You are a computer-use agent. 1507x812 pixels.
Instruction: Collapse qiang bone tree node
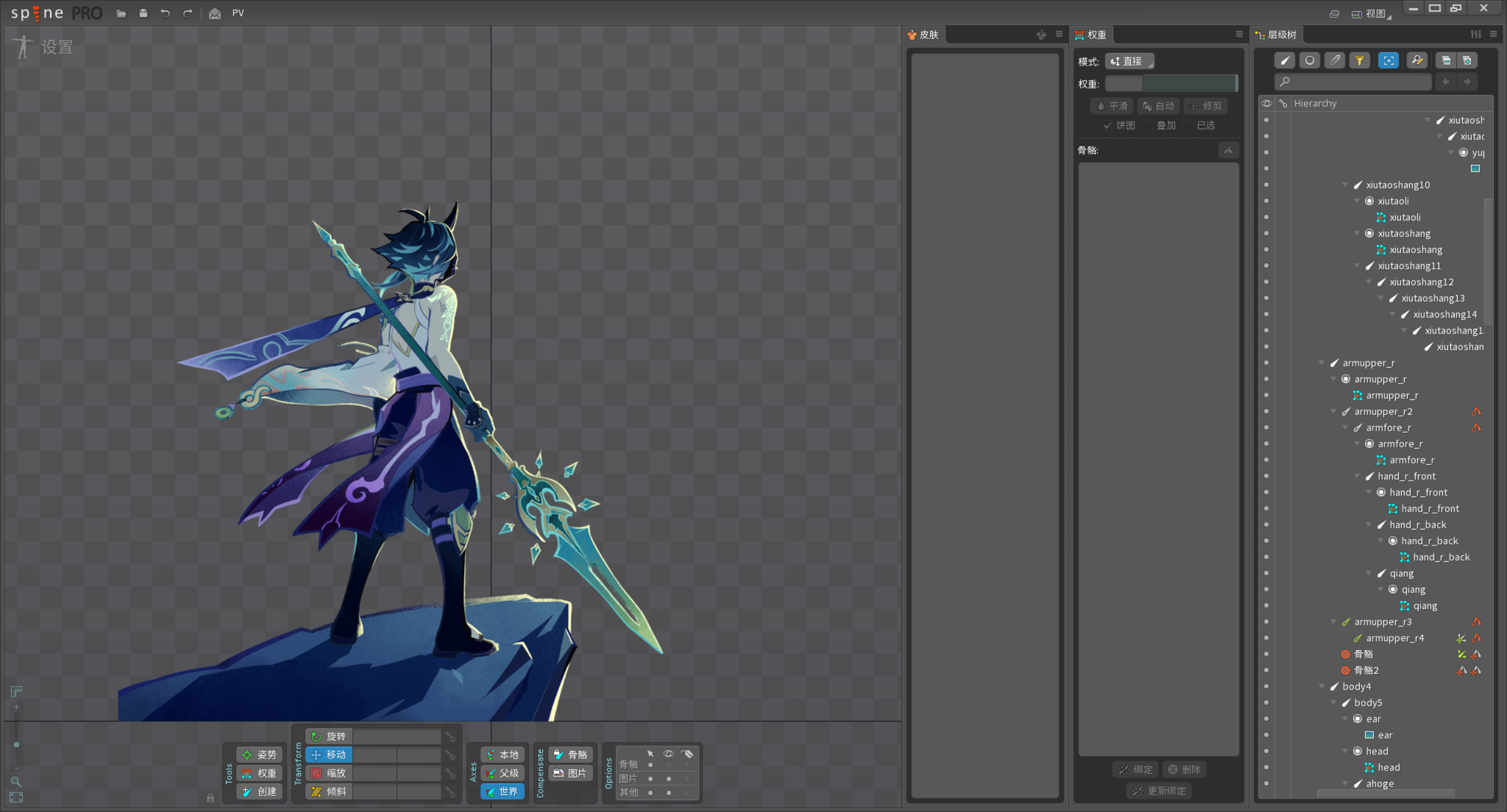tap(1369, 573)
